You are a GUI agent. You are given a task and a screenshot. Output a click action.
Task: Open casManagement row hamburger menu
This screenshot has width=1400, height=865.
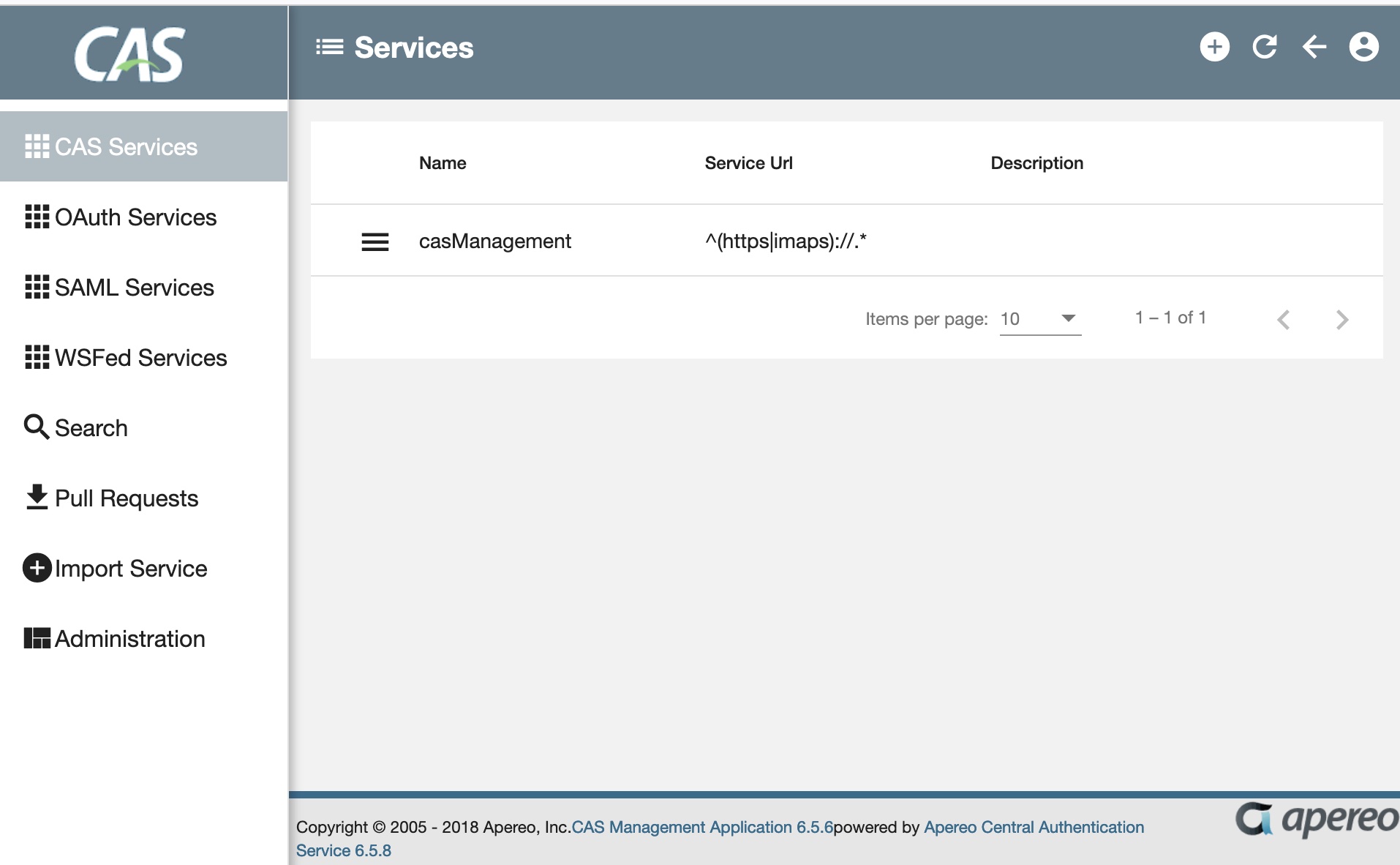[375, 241]
